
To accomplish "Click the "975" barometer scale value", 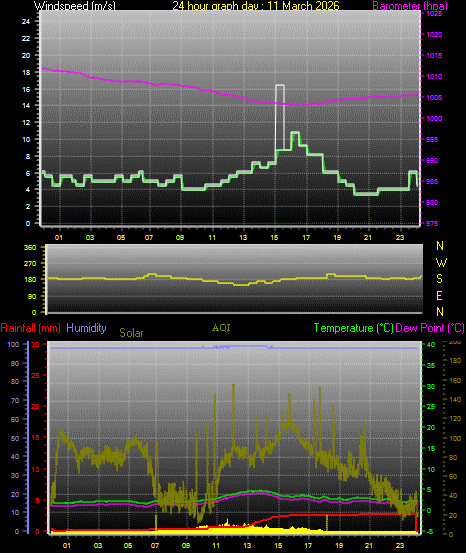I will click(432, 224).
